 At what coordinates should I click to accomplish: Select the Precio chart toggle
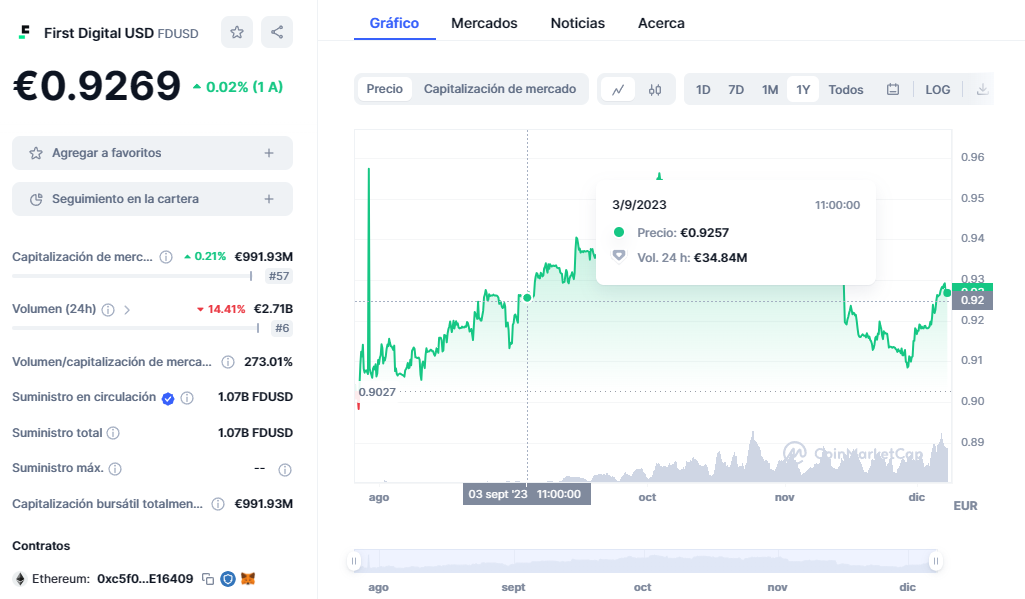point(384,89)
